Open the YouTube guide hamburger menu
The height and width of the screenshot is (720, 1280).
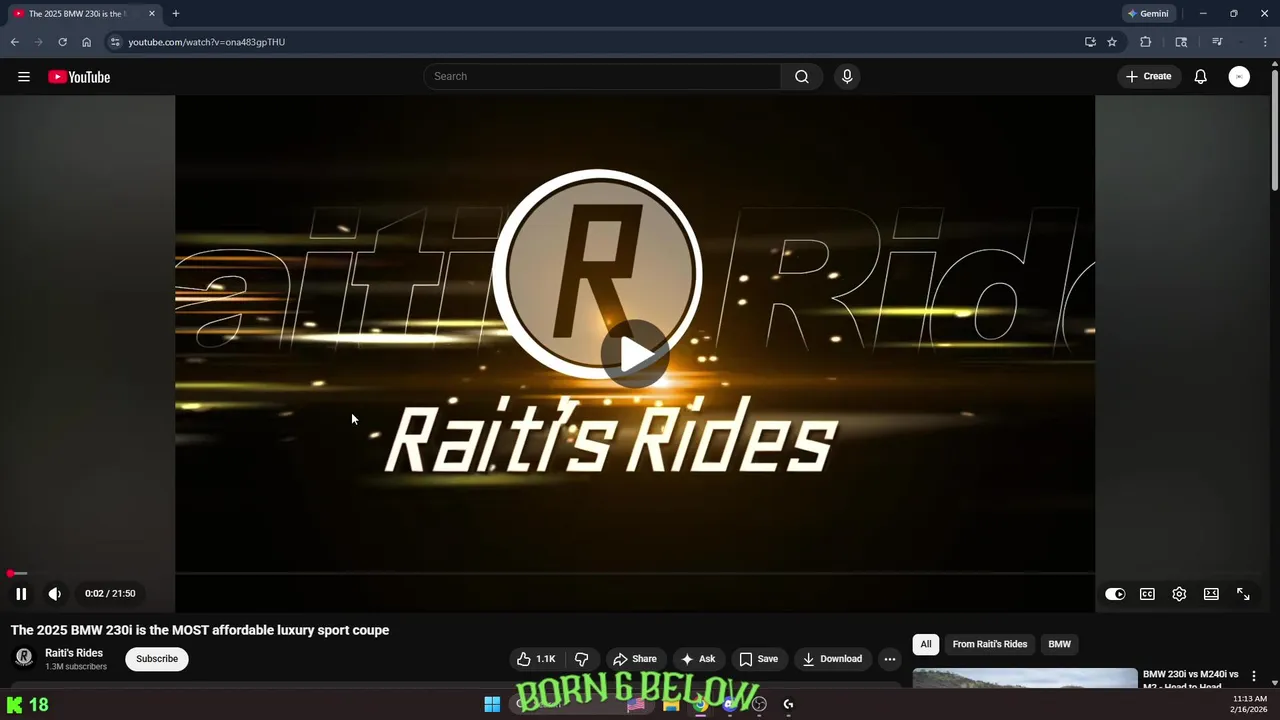click(24, 77)
